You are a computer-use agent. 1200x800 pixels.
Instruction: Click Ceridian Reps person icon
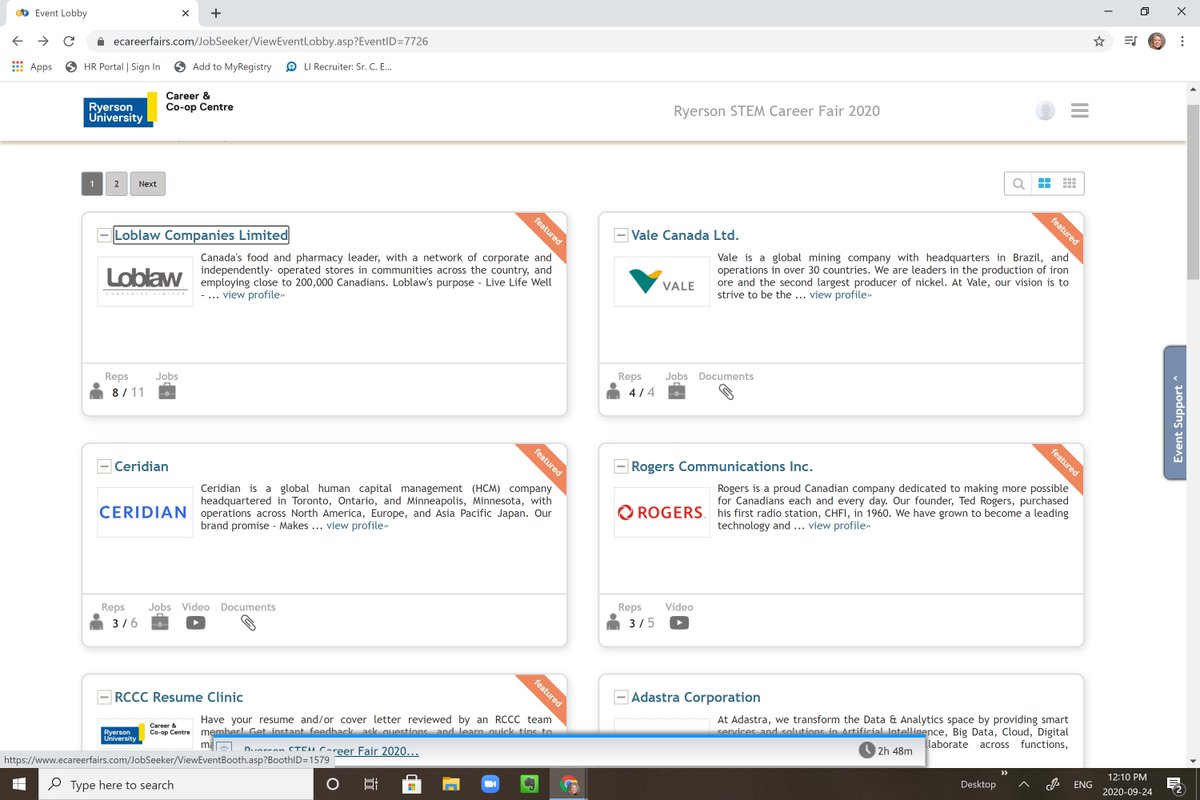96,623
